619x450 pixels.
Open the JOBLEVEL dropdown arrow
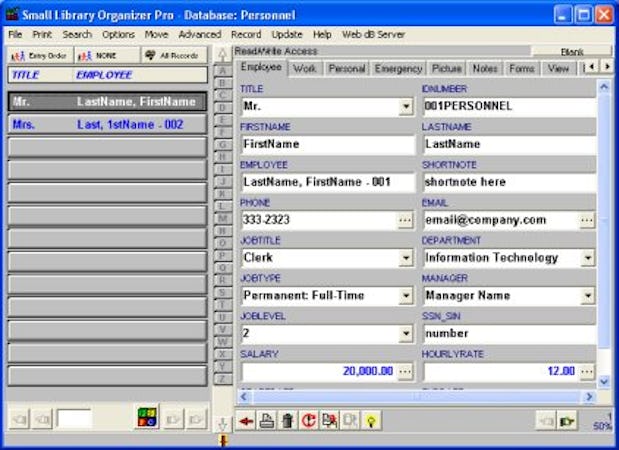point(406,334)
